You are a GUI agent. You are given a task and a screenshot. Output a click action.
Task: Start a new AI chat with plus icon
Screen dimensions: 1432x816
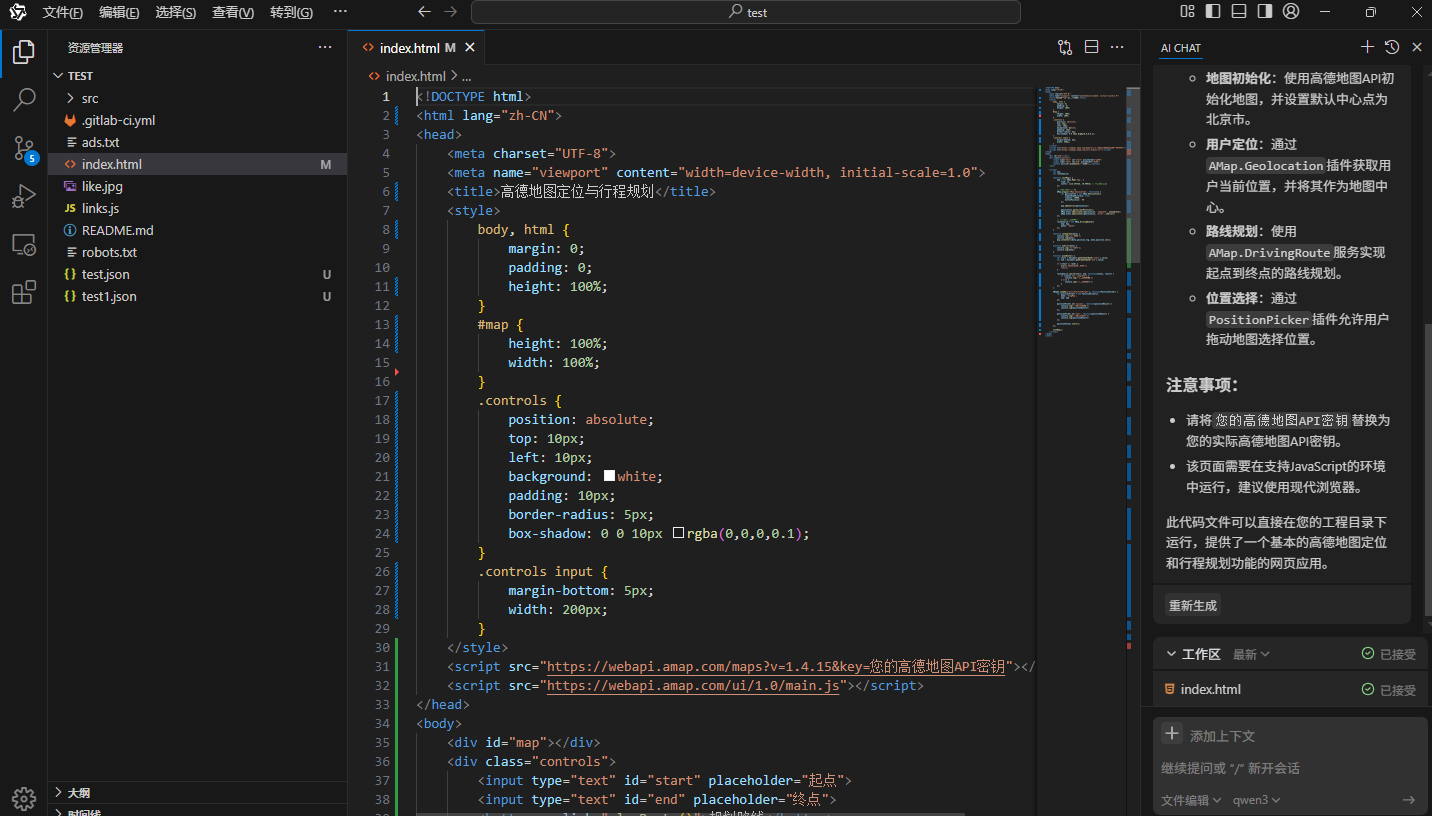pyautogui.click(x=1367, y=47)
